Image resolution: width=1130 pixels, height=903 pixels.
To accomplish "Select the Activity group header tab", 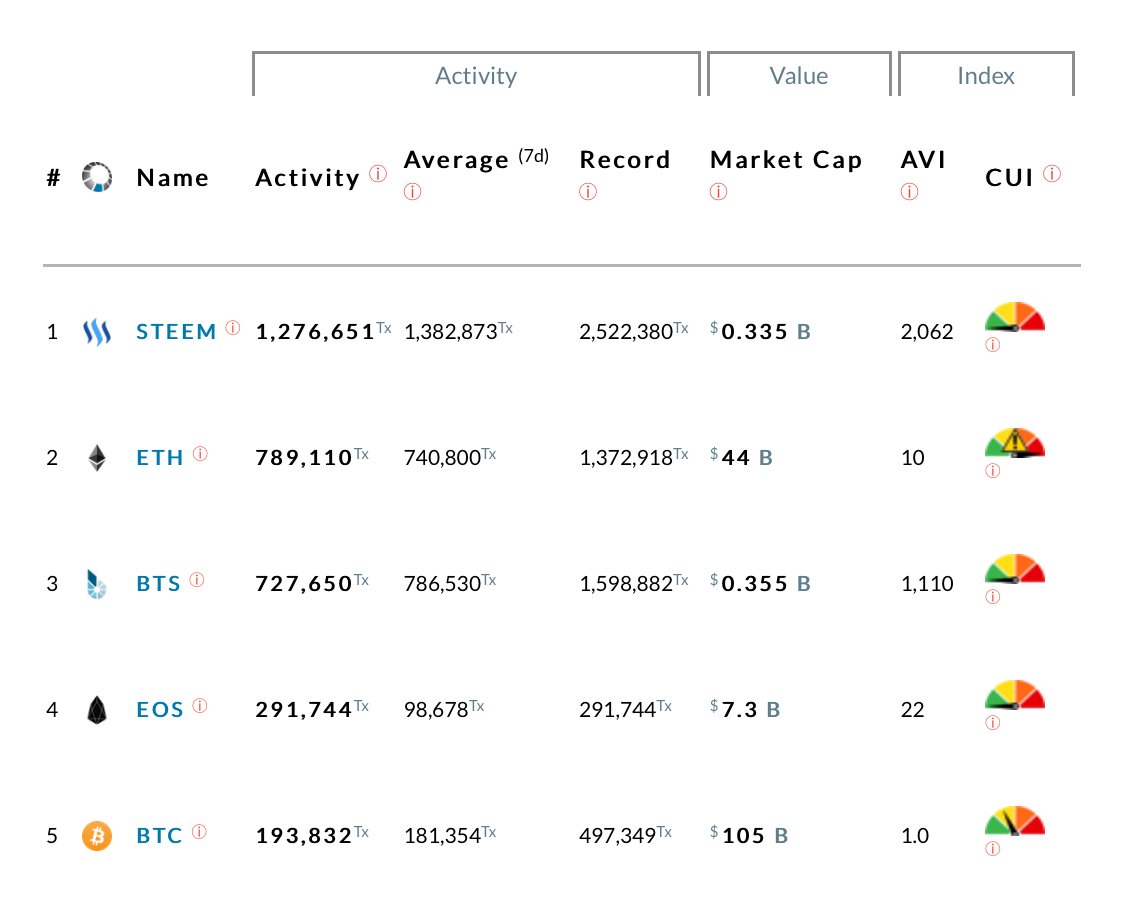I will click(476, 74).
